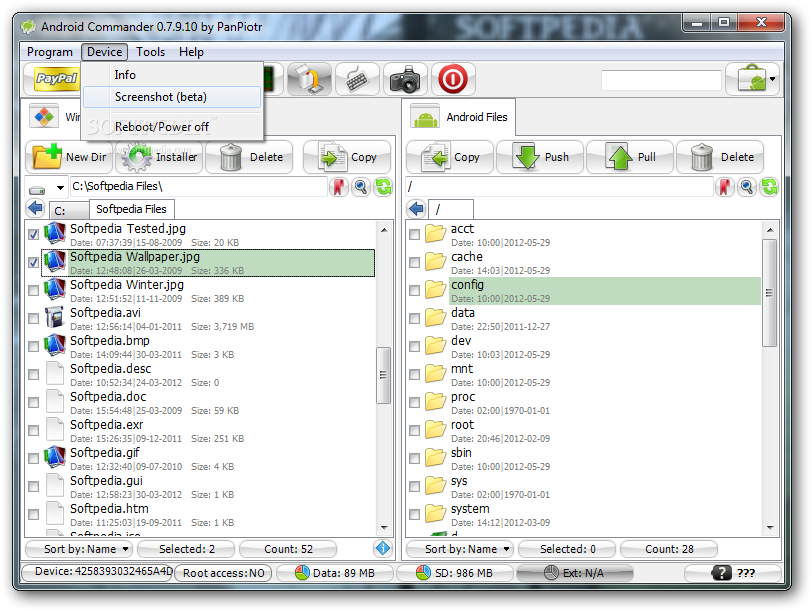
Task: Switch to the Android Files tab
Action: pos(459,117)
